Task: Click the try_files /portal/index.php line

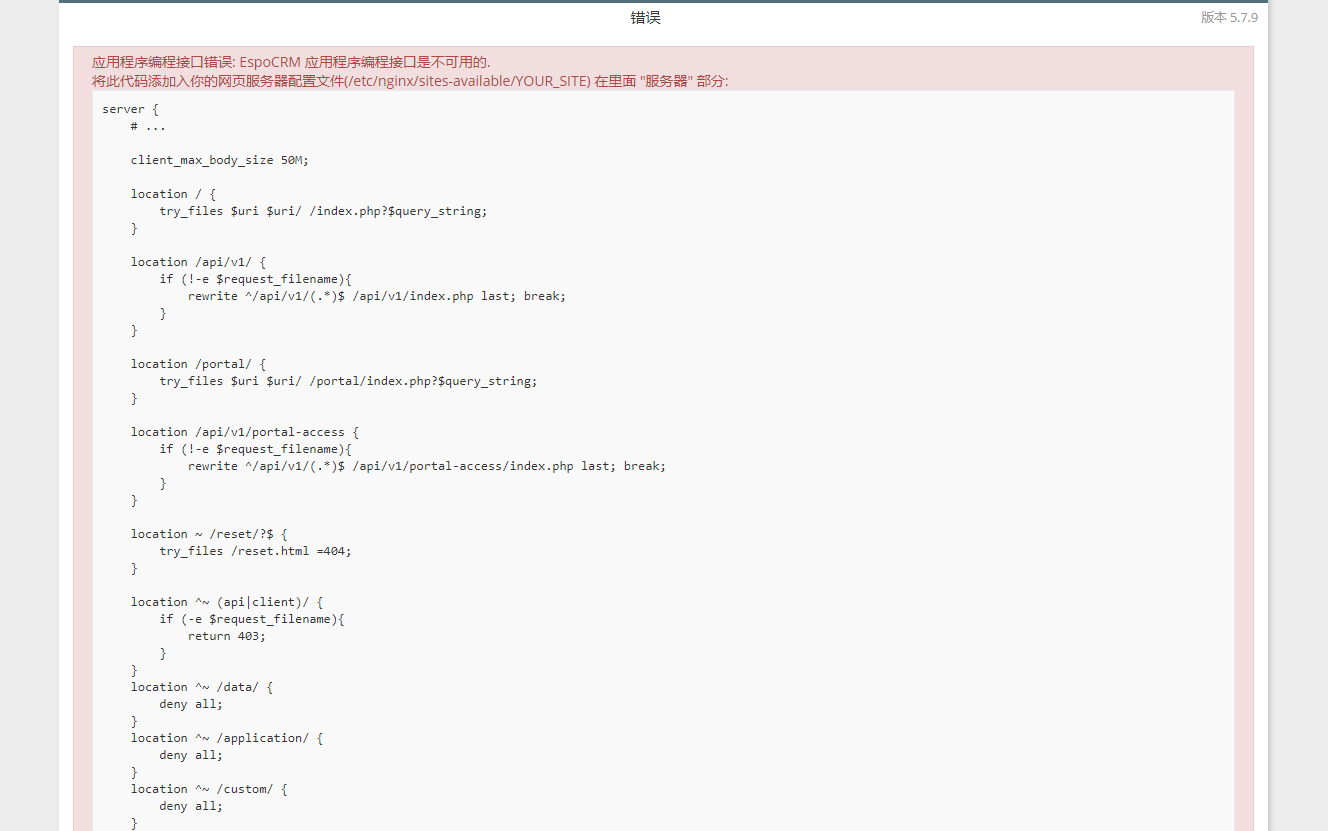Action: pyautogui.click(x=348, y=381)
